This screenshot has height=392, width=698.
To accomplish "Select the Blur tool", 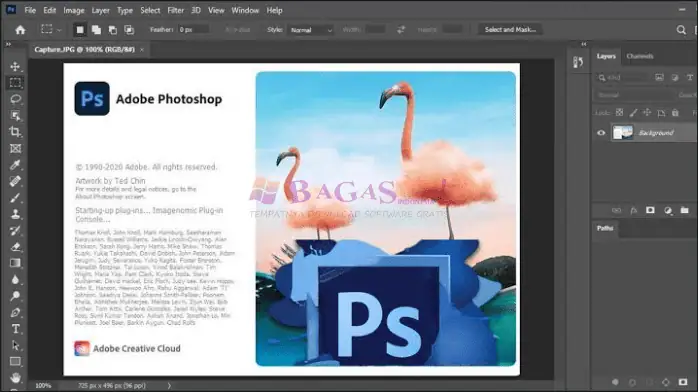I will [15, 279].
